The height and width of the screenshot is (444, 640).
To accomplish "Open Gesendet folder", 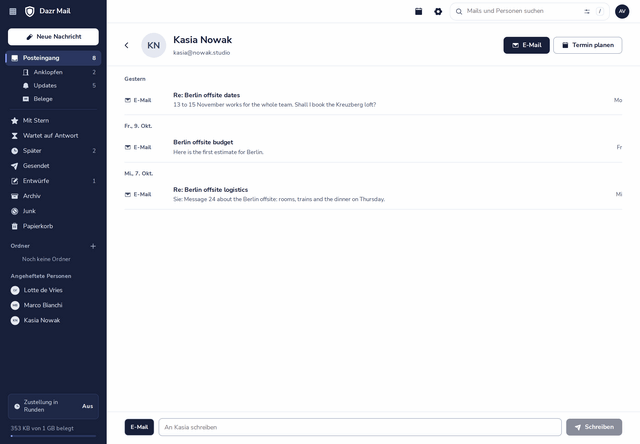I will (53, 166).
